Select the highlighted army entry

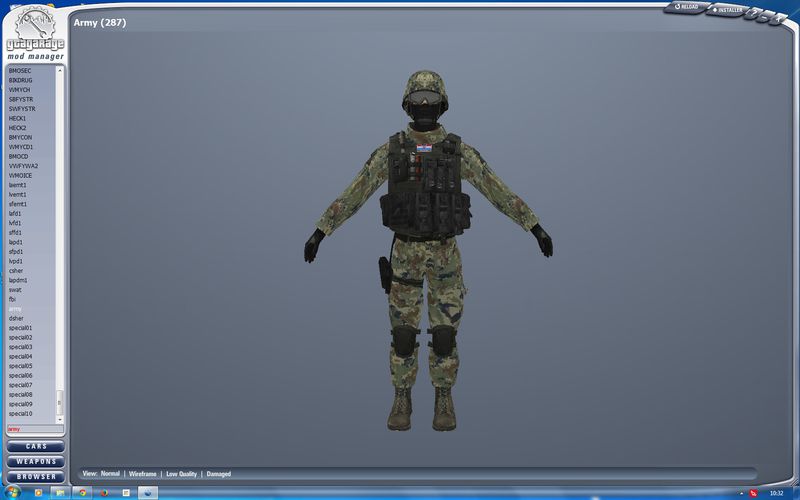point(15,309)
